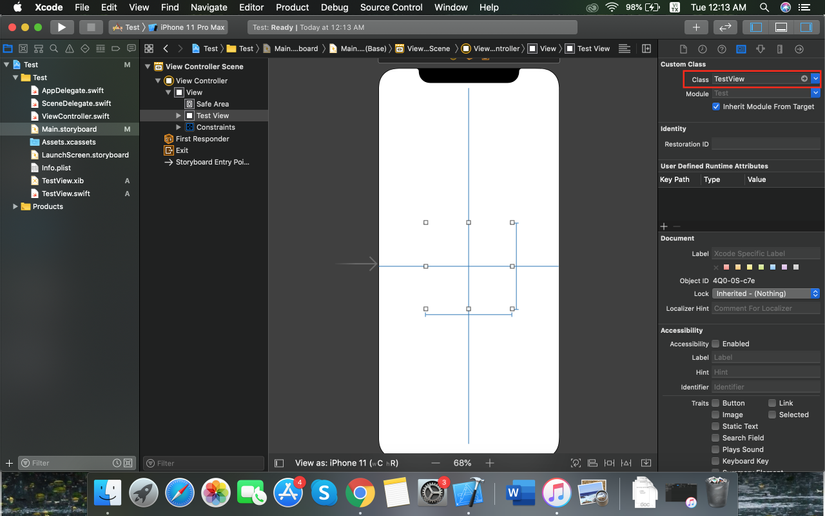Uncheck Inherit Module From Target
Image resolution: width=825 pixels, height=516 pixels.
coord(716,106)
